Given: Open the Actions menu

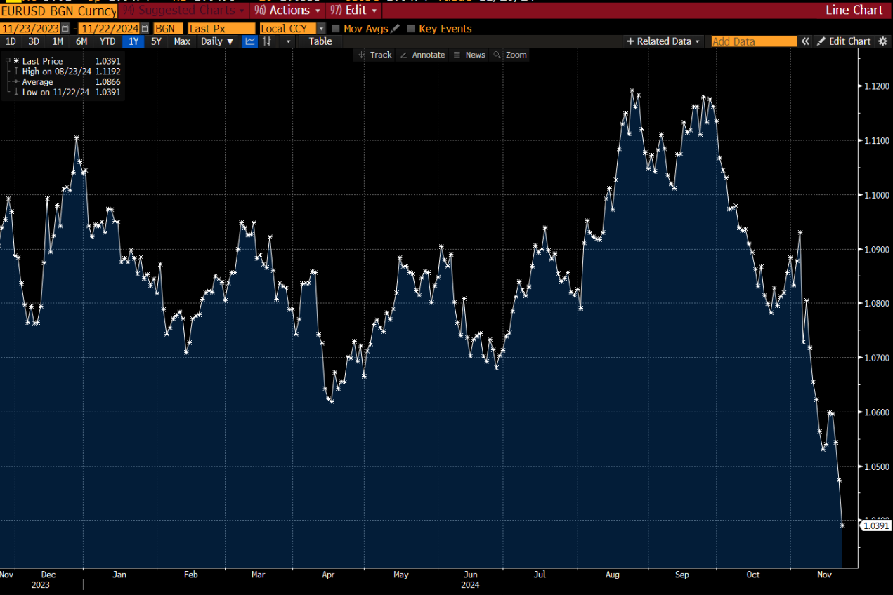Looking at the screenshot, I should click(289, 10).
